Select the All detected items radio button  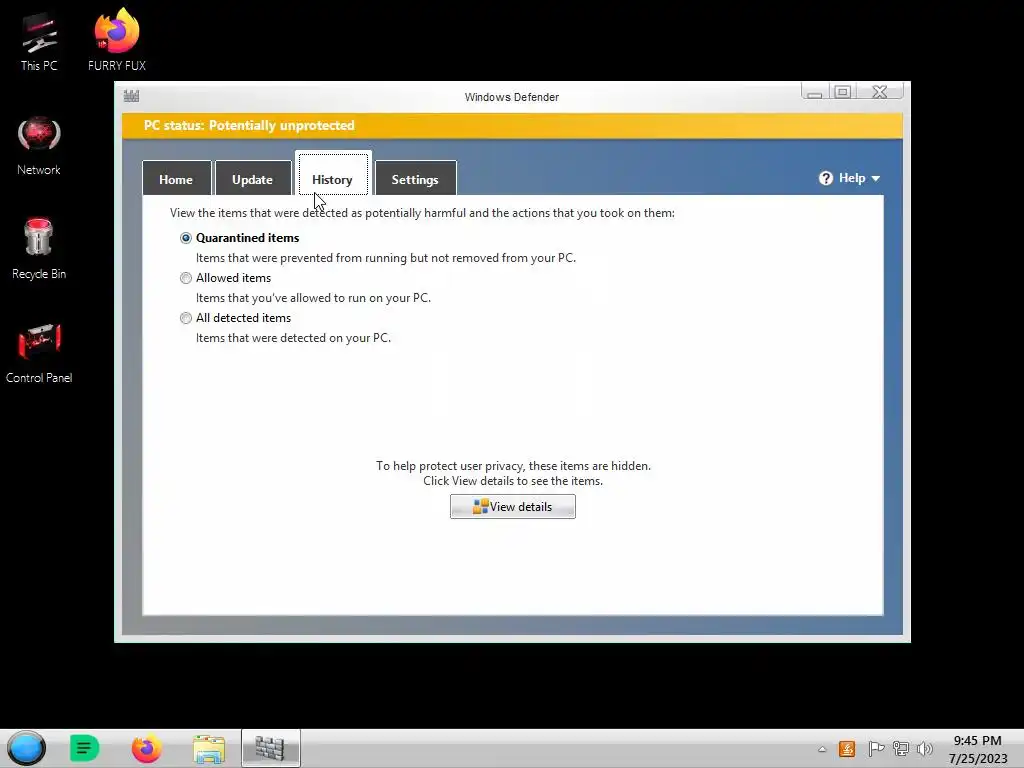186,318
